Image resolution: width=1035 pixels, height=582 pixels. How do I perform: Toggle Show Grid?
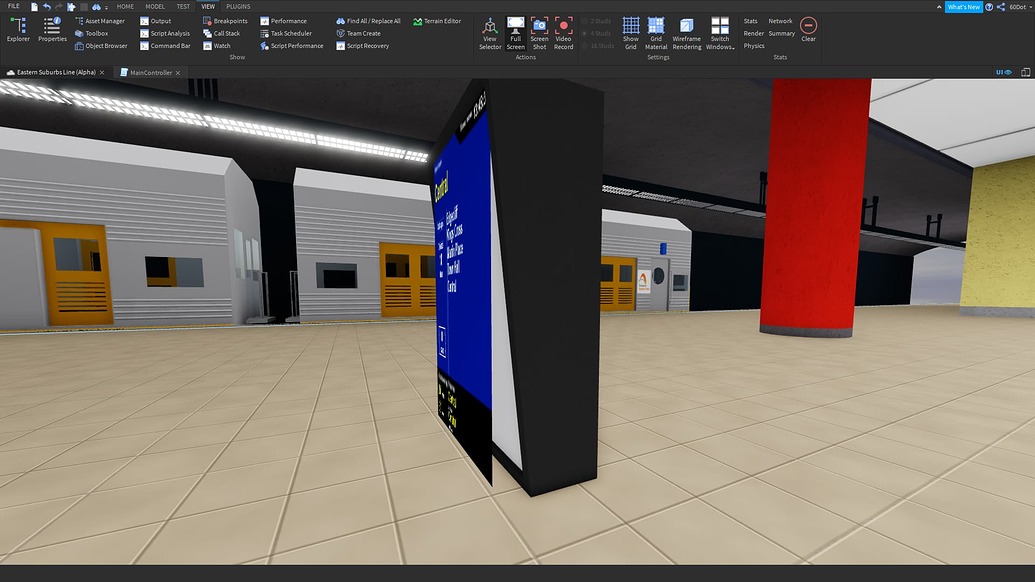(630, 30)
